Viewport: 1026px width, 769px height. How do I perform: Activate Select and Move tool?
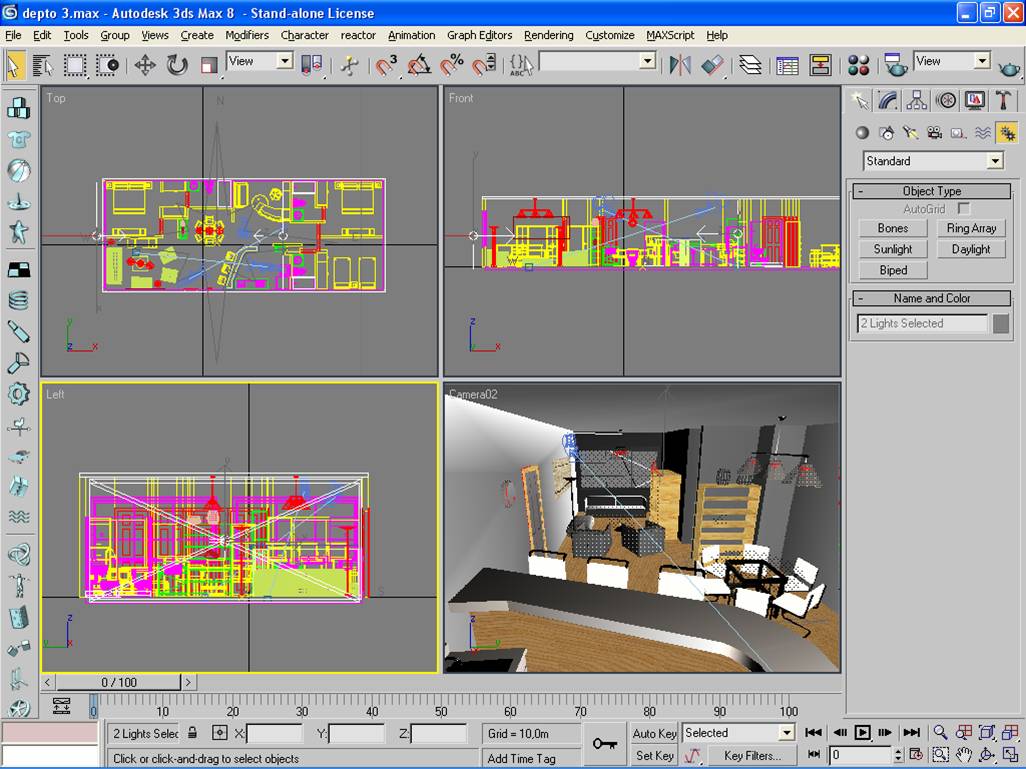pyautogui.click(x=145, y=65)
